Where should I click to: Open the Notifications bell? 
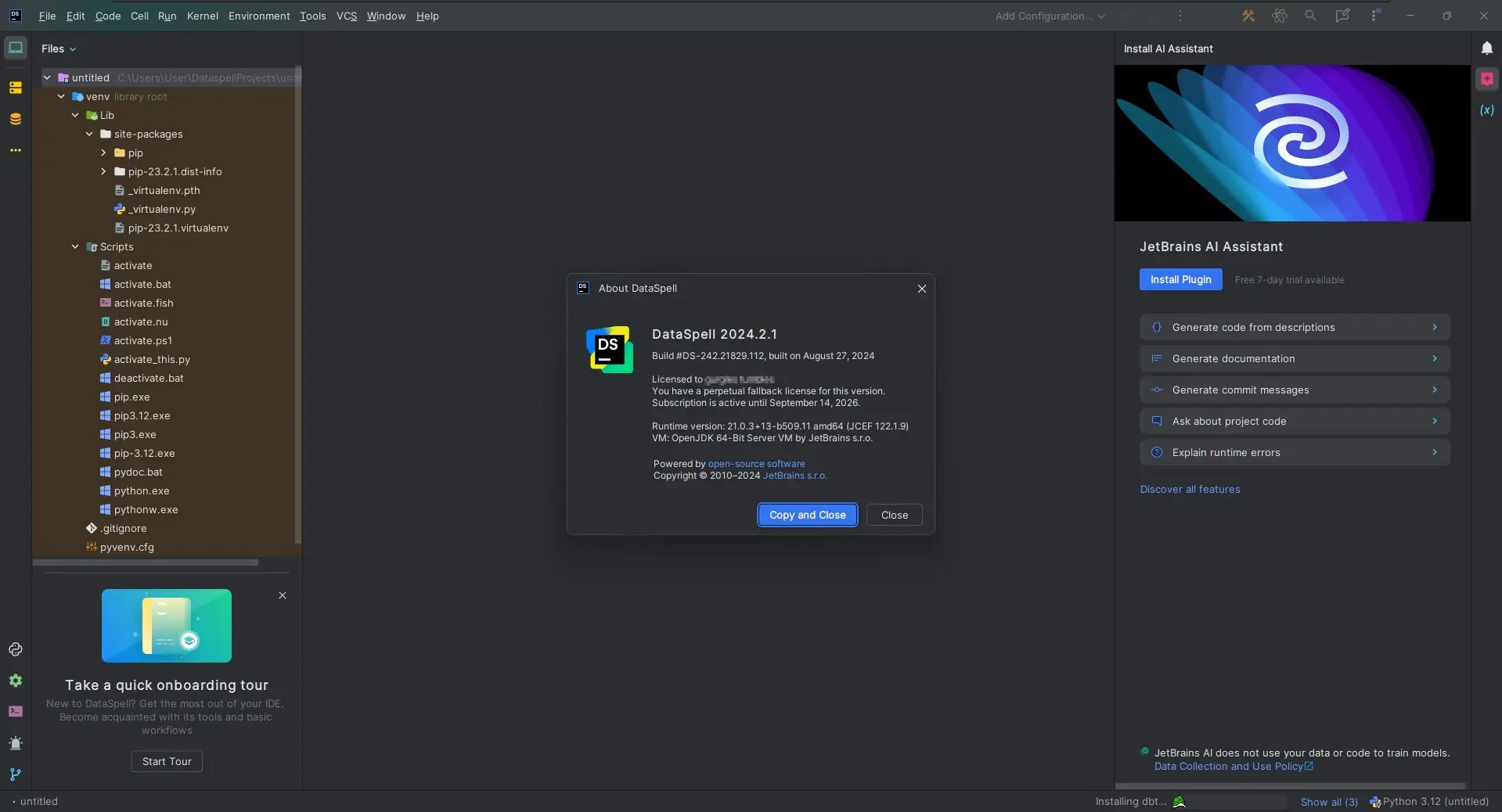tap(1487, 48)
